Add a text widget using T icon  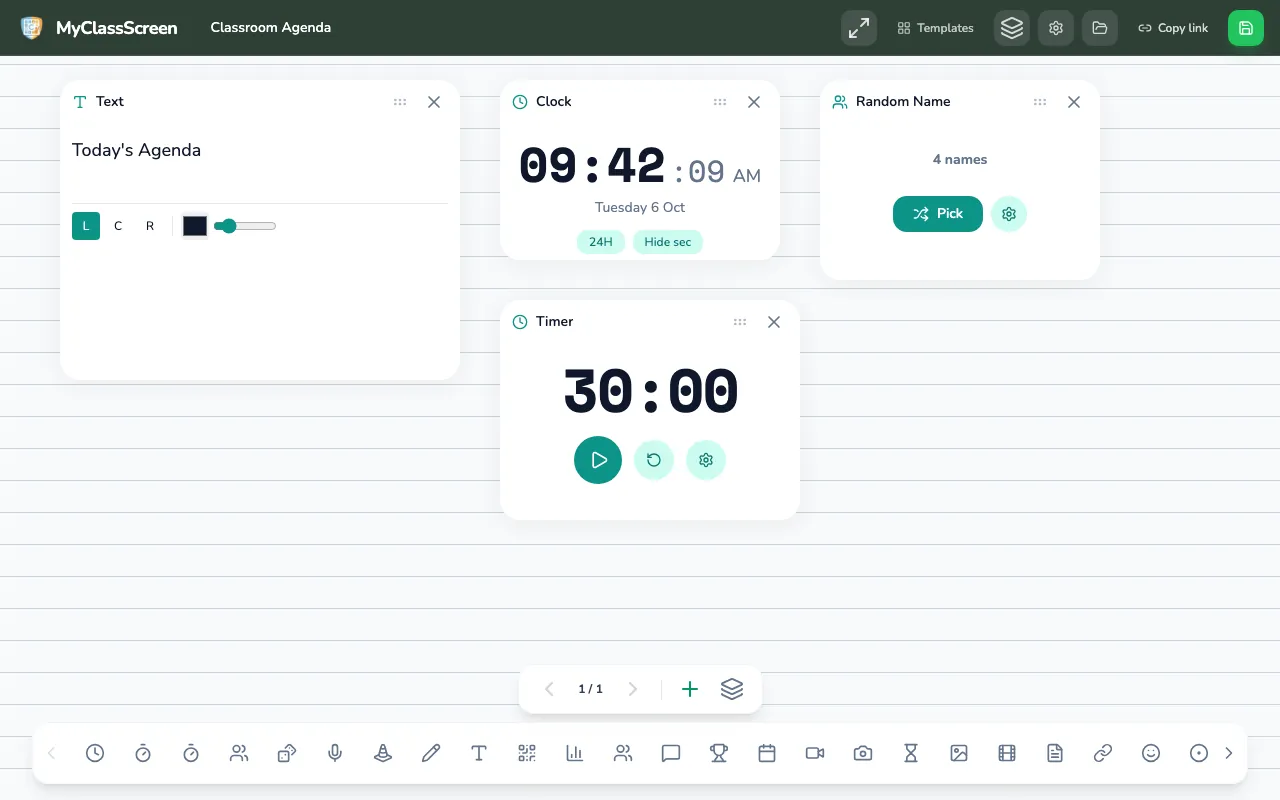479,753
